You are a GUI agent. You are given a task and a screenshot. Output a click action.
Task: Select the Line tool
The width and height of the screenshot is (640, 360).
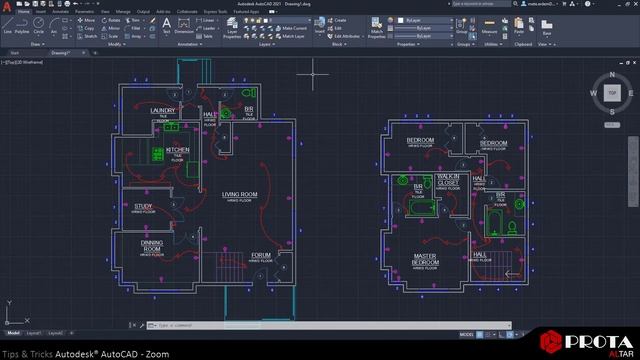(x=7, y=25)
